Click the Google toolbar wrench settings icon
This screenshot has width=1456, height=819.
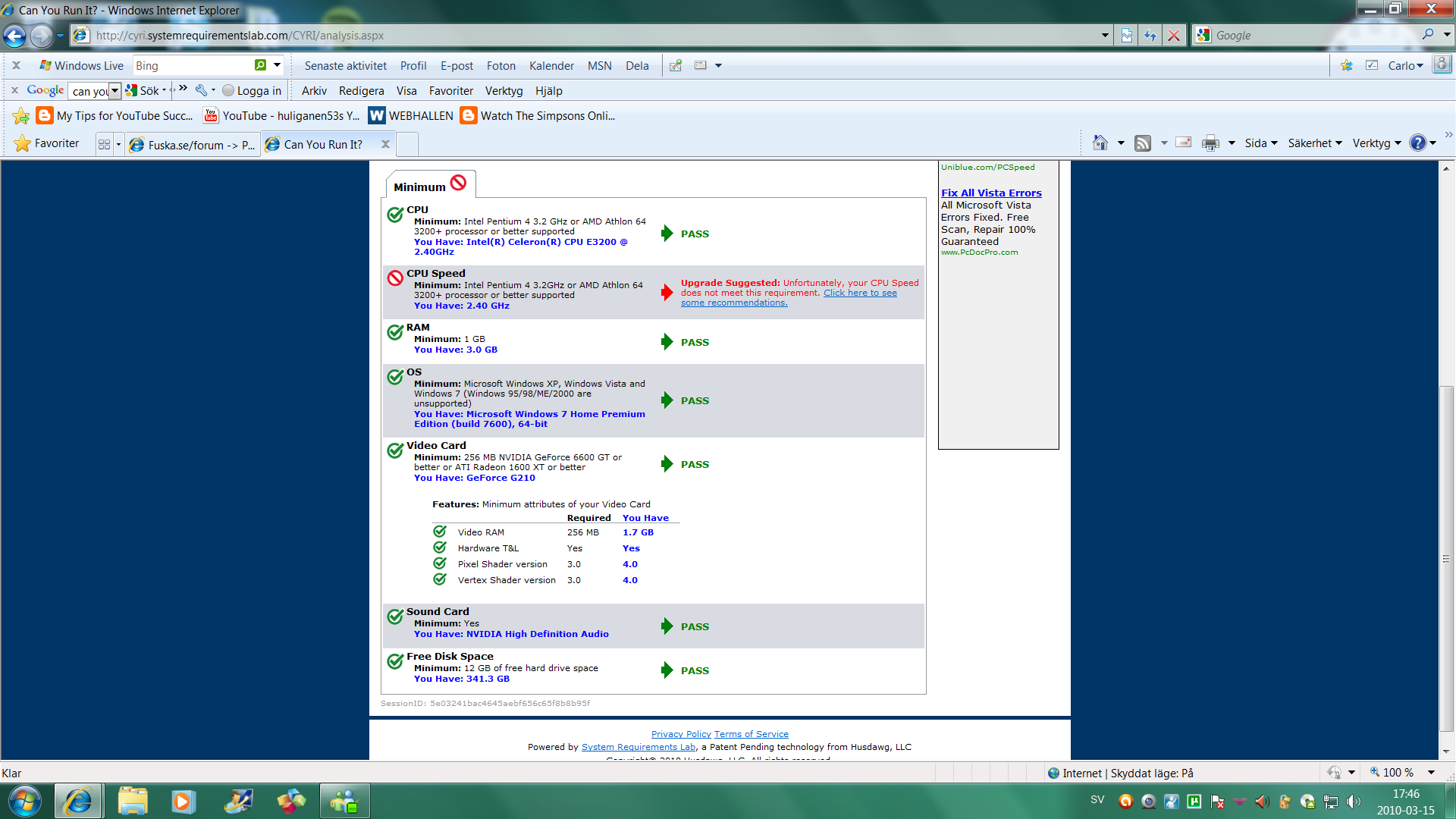[x=201, y=90]
